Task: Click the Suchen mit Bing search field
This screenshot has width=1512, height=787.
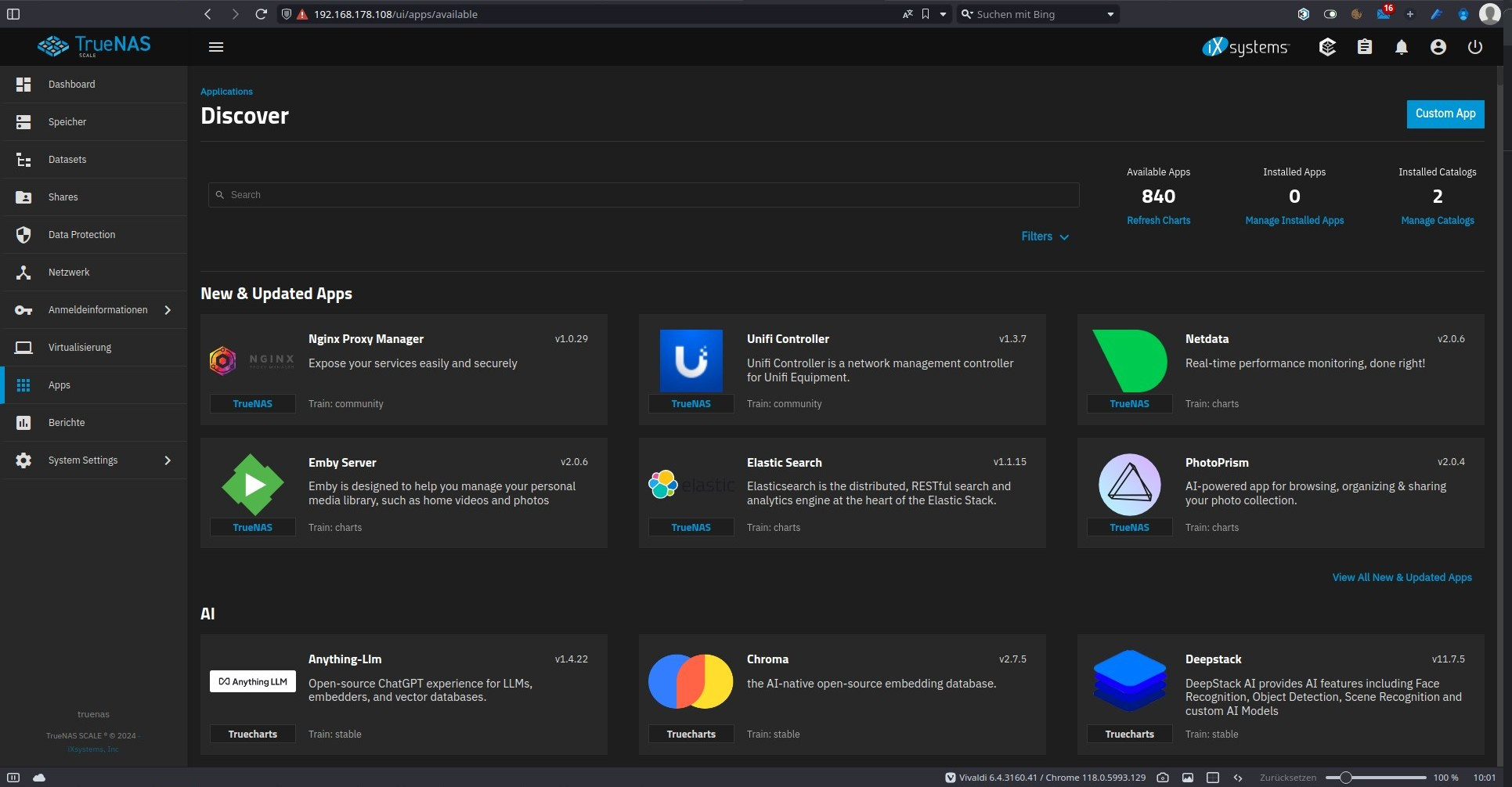Action: pyautogui.click(x=1038, y=14)
